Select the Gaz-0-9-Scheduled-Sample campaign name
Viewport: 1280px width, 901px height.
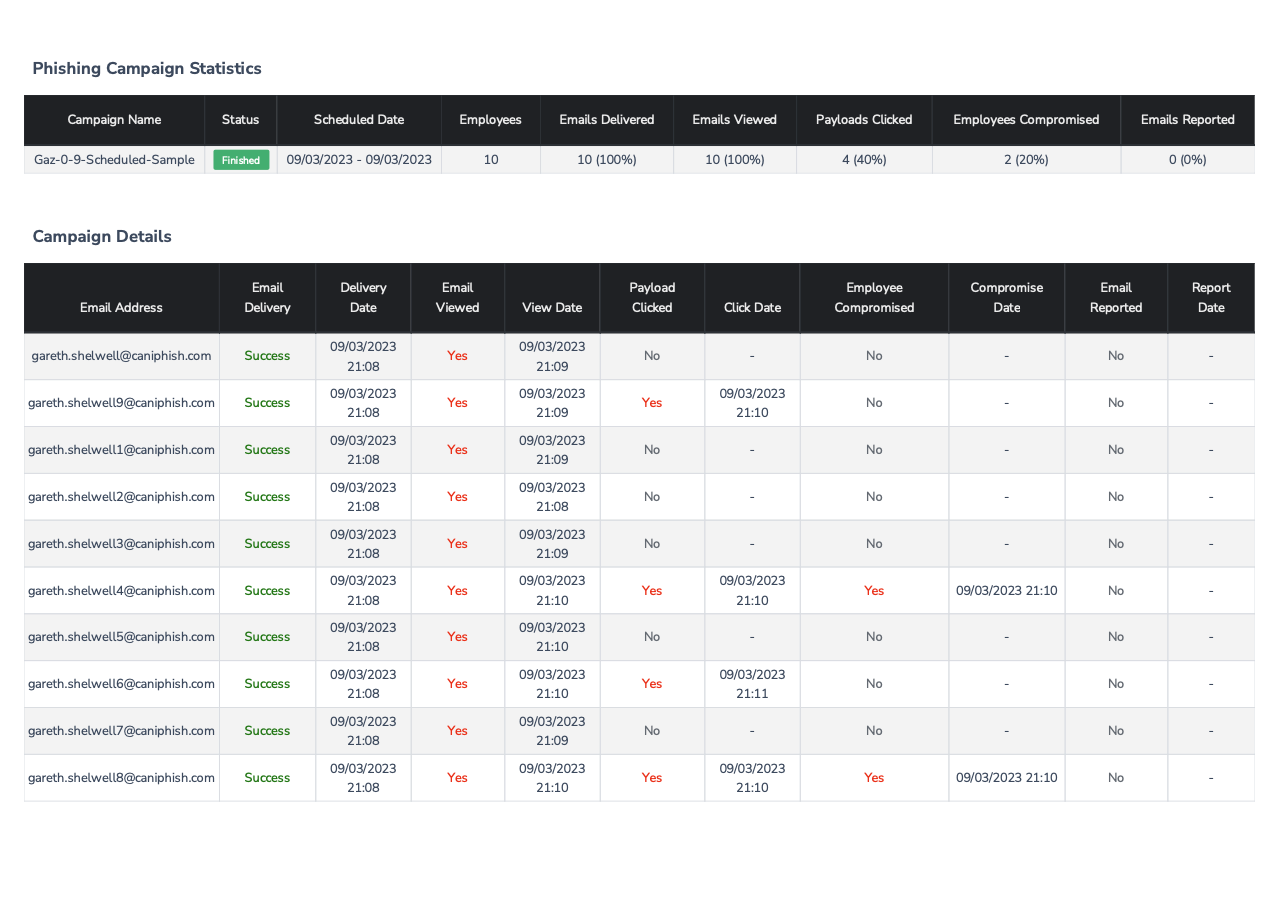(x=114, y=160)
